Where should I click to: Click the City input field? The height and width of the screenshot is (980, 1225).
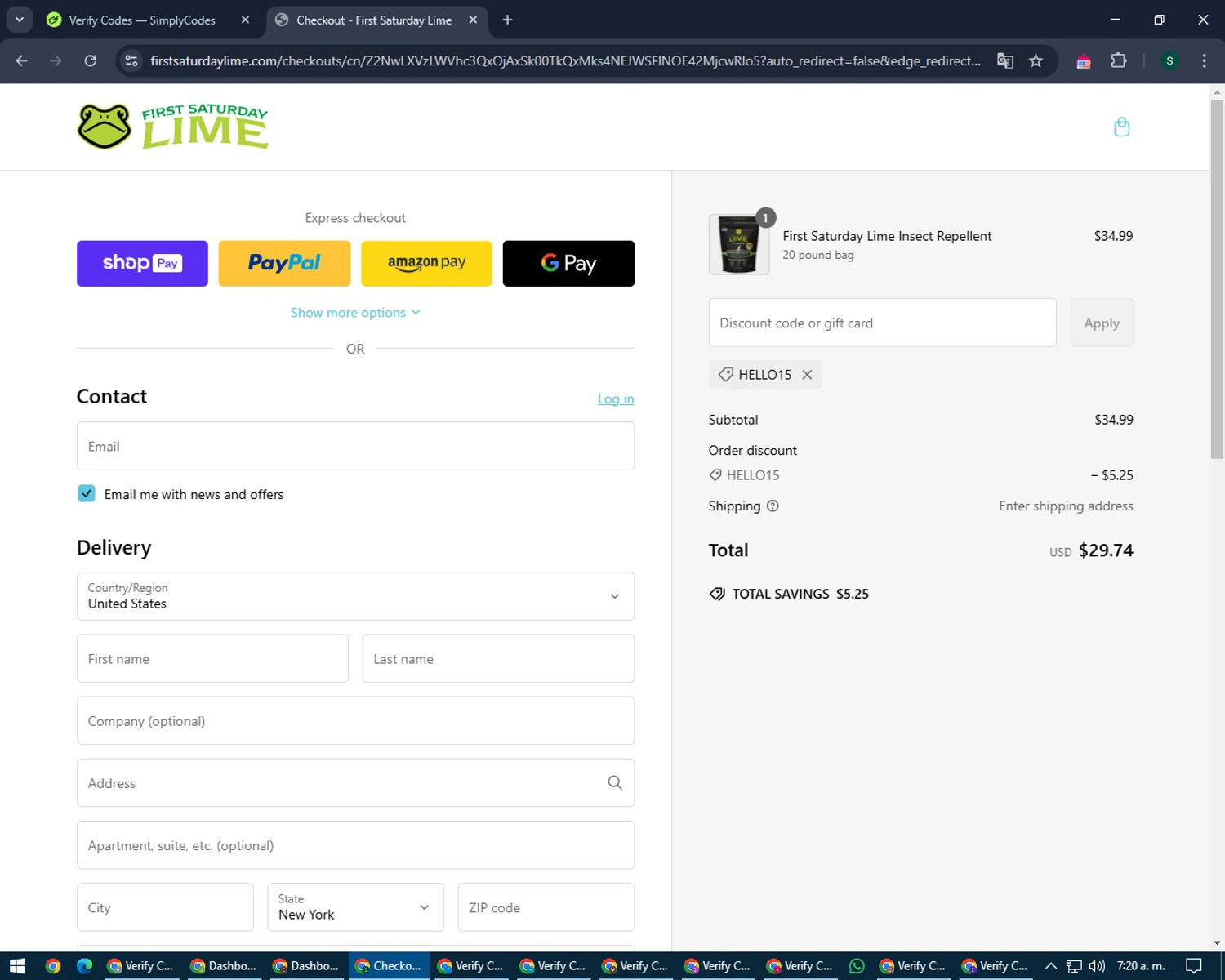tap(165, 906)
